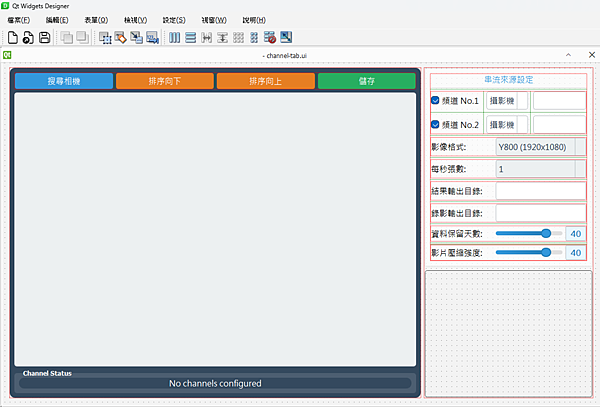Click the blue 搜尋相機 button

[64, 81]
